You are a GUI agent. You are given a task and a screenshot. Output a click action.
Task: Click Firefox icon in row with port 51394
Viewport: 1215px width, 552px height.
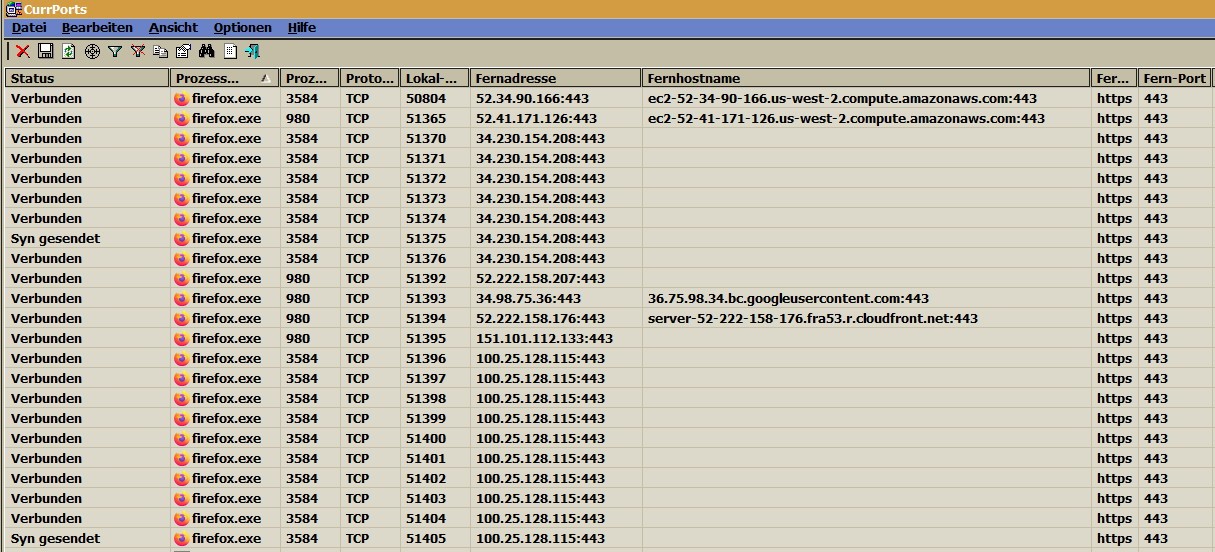(181, 318)
